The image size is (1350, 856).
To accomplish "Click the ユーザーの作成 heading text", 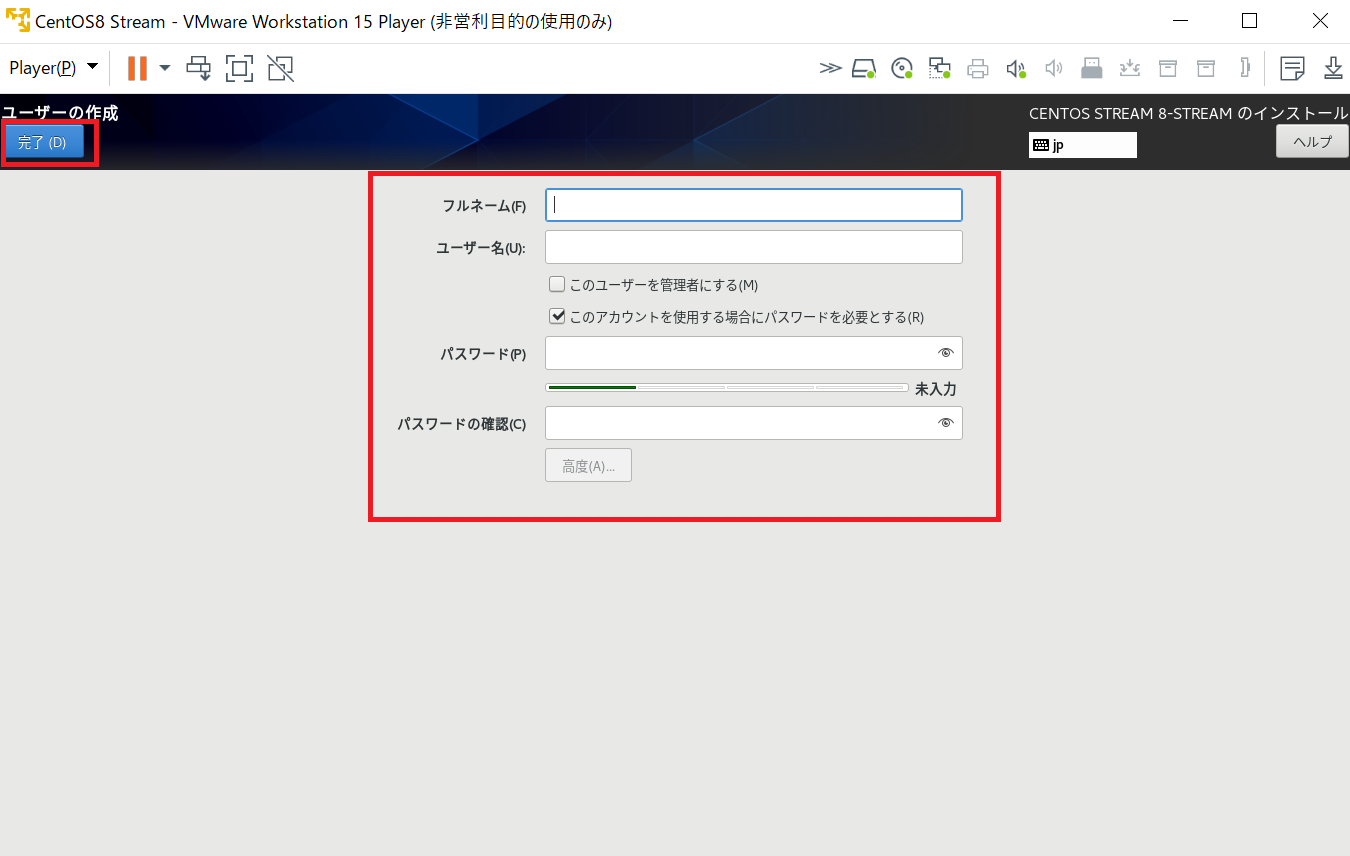I will pos(60,113).
